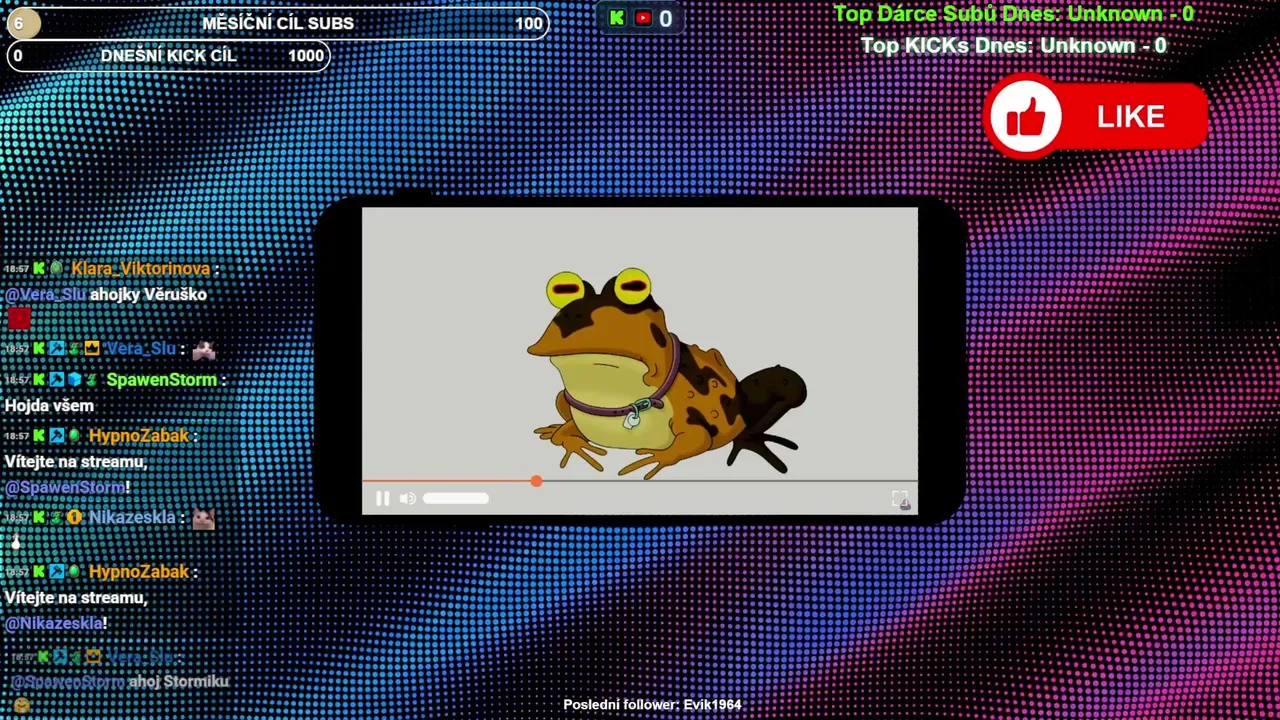Click the 'Poslední follower: Evik1964' text
This screenshot has width=1280, height=720.
[652, 705]
